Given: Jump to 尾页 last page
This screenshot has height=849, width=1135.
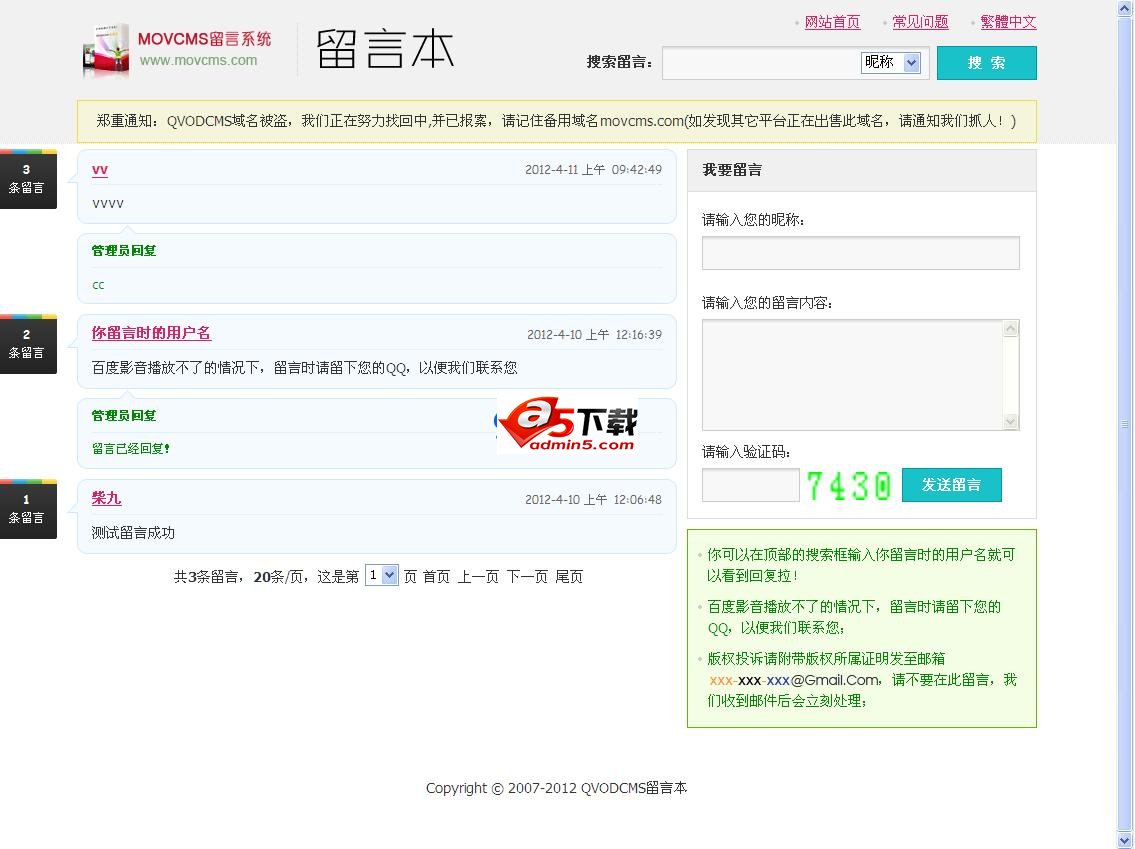Looking at the screenshot, I should (x=569, y=577).
